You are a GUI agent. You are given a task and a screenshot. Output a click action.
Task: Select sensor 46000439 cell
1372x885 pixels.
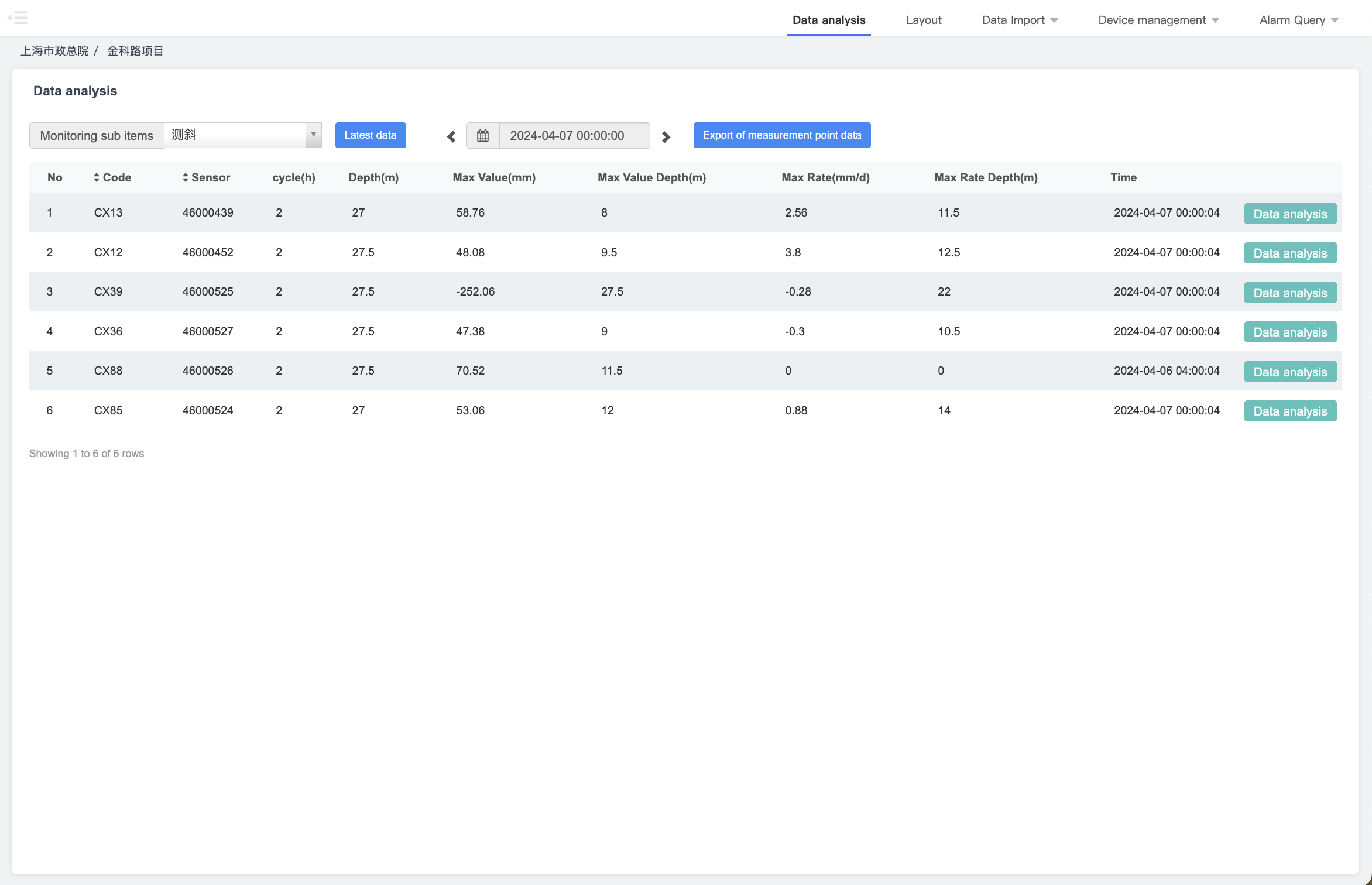click(208, 212)
